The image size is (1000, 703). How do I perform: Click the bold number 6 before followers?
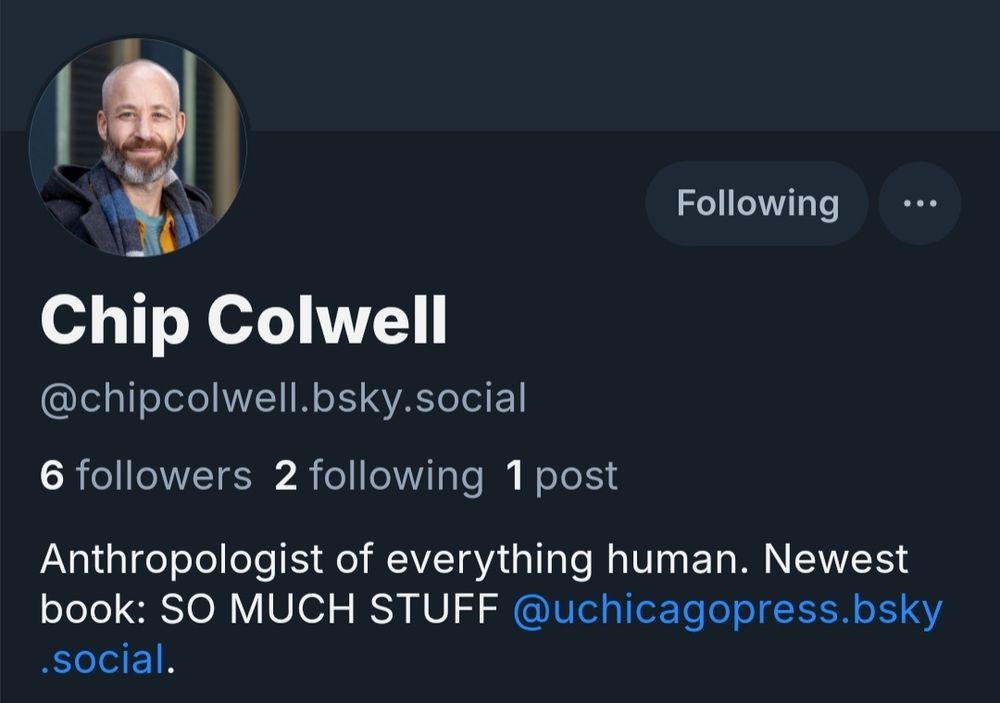click(x=52, y=476)
